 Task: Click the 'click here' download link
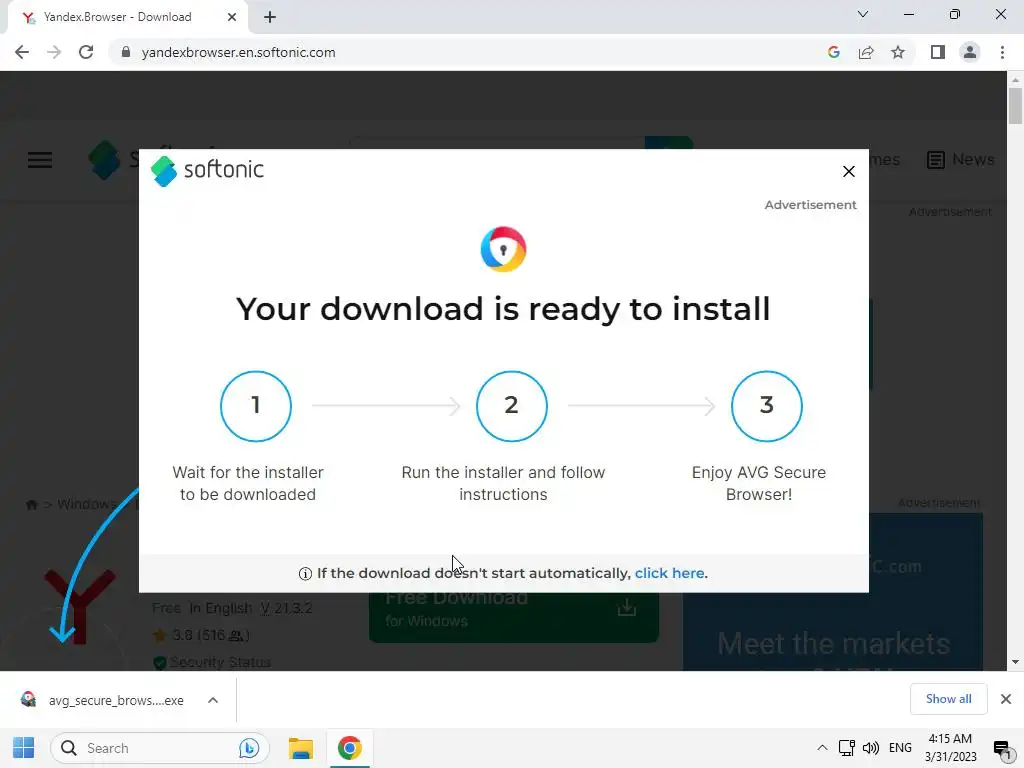(x=669, y=573)
